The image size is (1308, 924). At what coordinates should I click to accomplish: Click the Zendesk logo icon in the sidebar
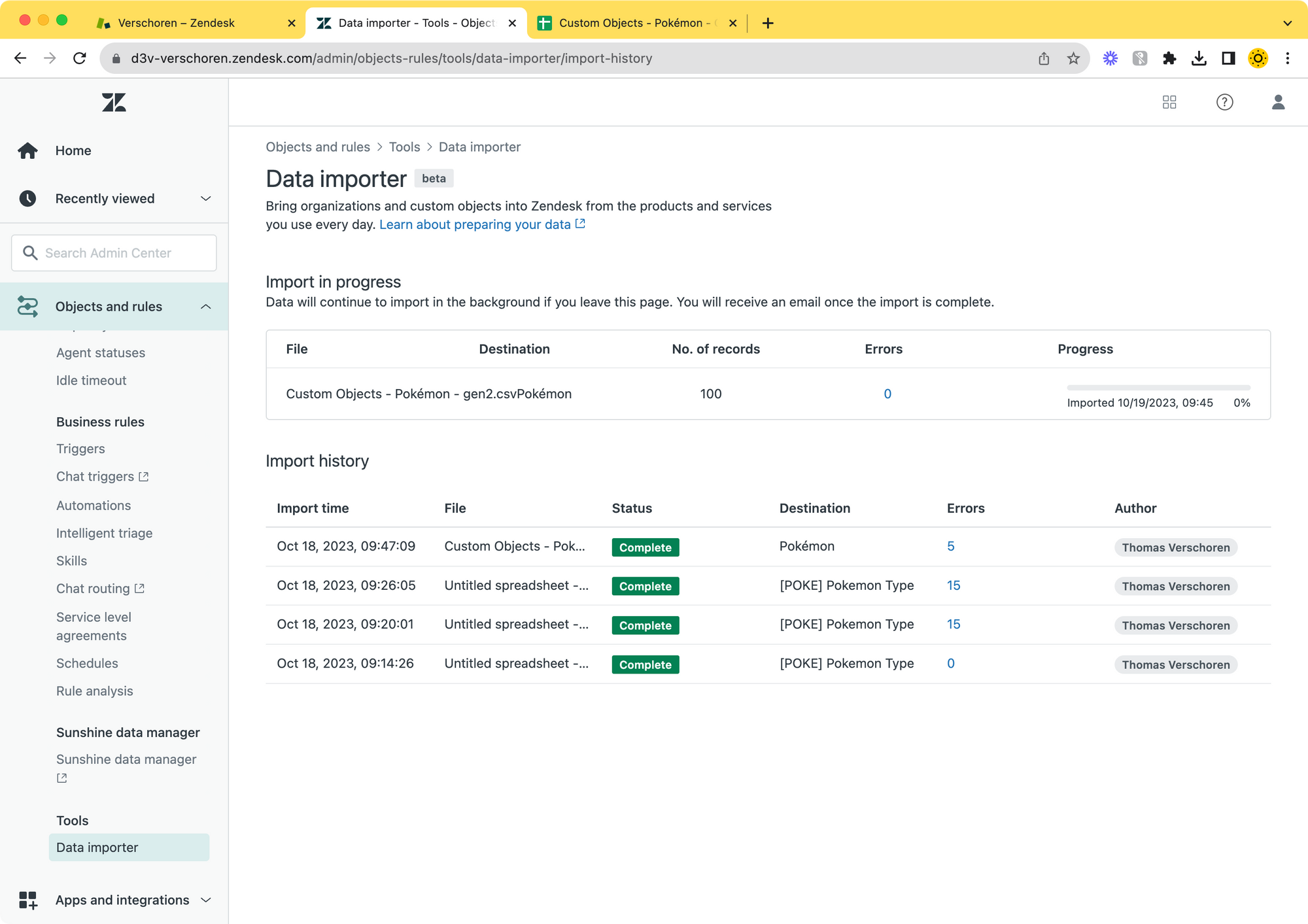(114, 102)
